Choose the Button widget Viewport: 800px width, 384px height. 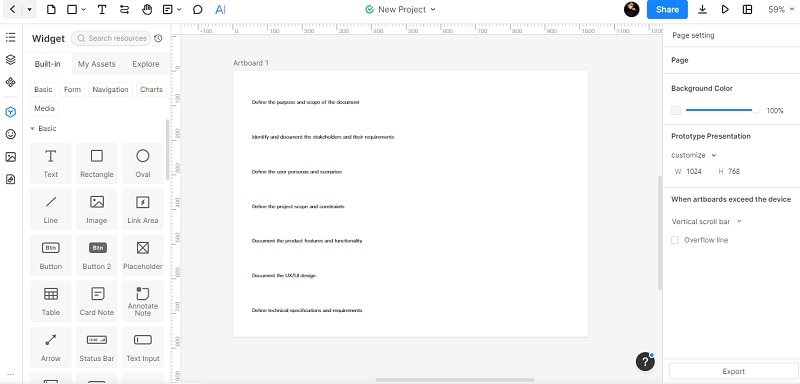point(51,255)
